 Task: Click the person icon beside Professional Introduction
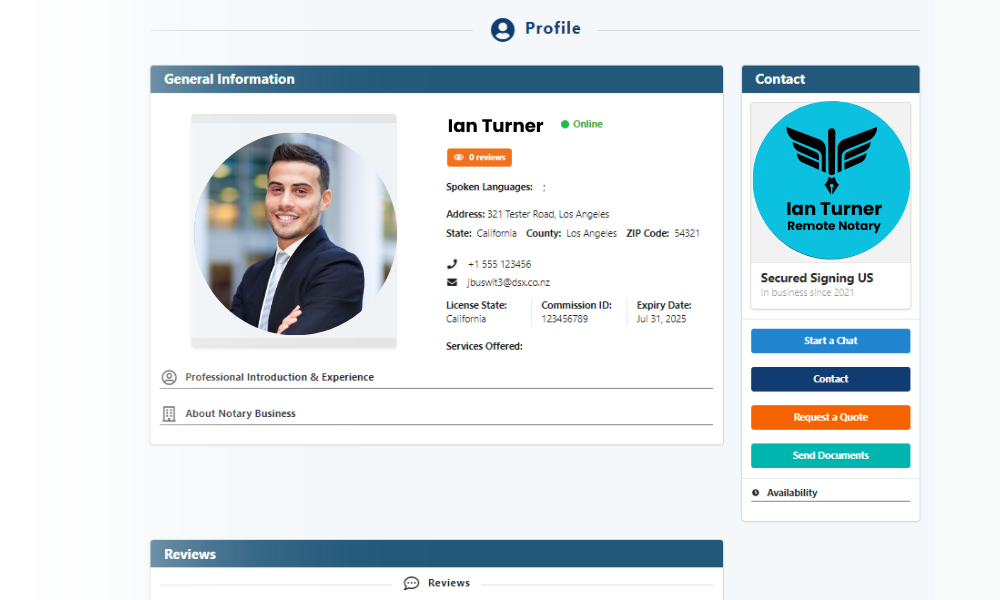click(x=169, y=377)
